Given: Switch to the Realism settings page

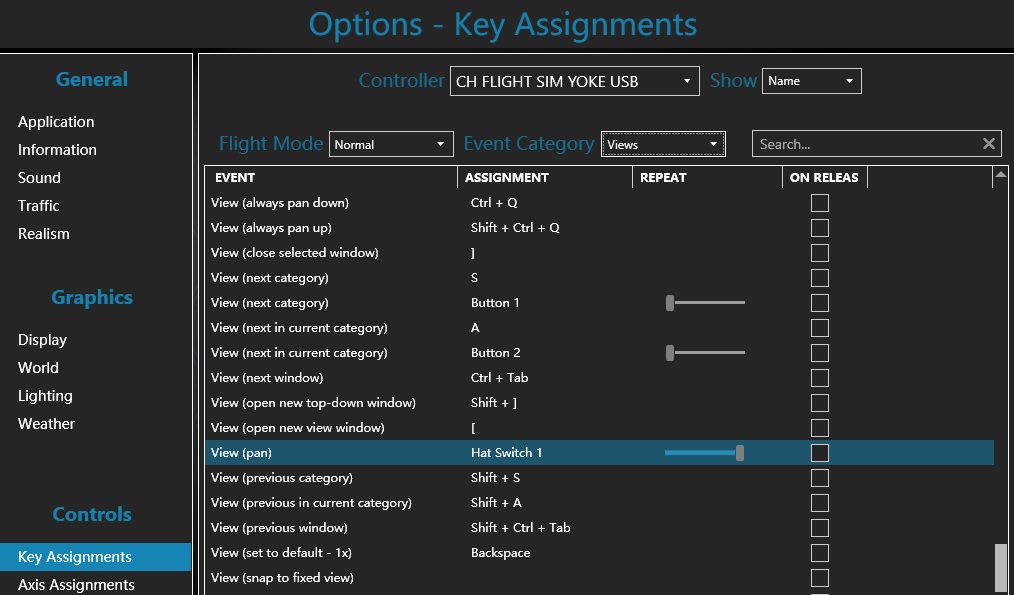Looking at the screenshot, I should [44, 234].
